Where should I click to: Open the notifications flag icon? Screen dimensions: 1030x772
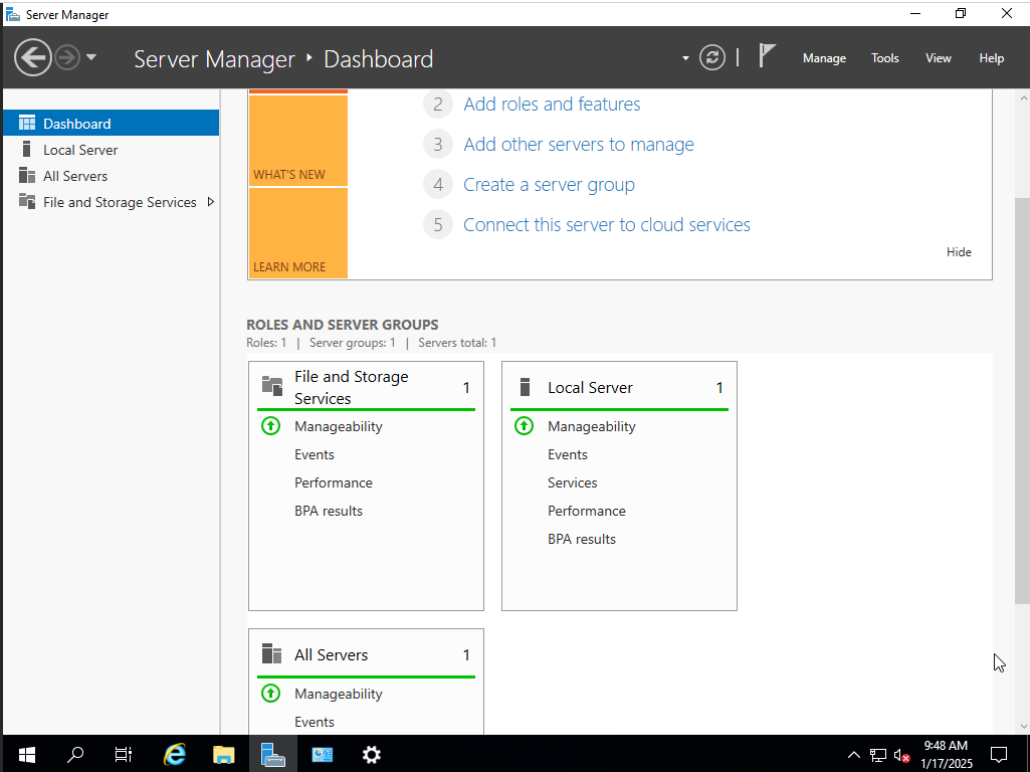[767, 56]
